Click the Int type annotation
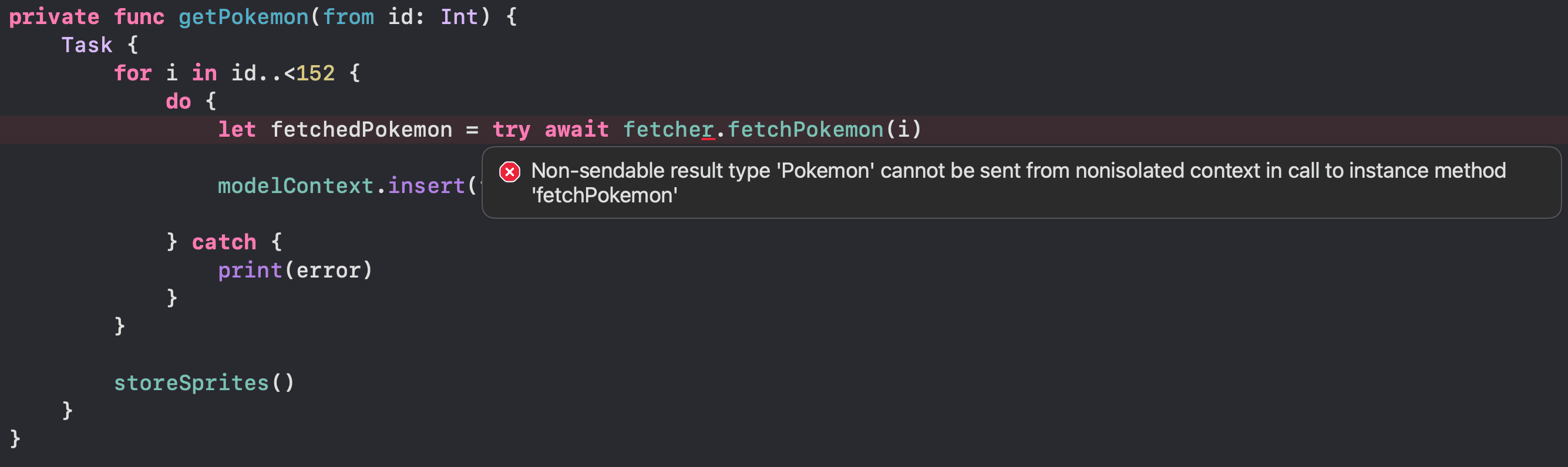This screenshot has width=1568, height=467. [459, 17]
